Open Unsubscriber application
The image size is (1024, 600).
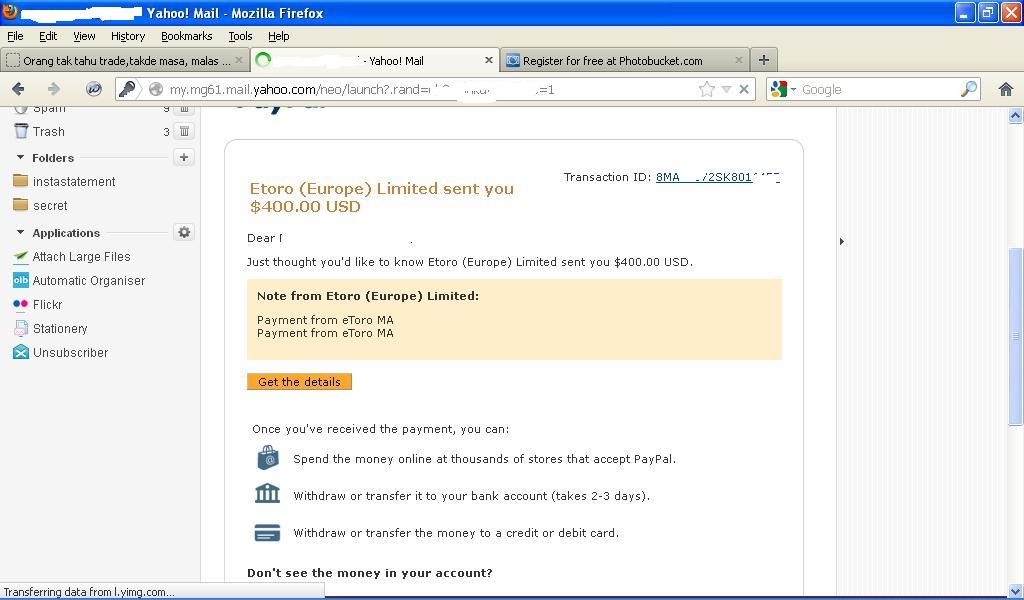coord(71,353)
